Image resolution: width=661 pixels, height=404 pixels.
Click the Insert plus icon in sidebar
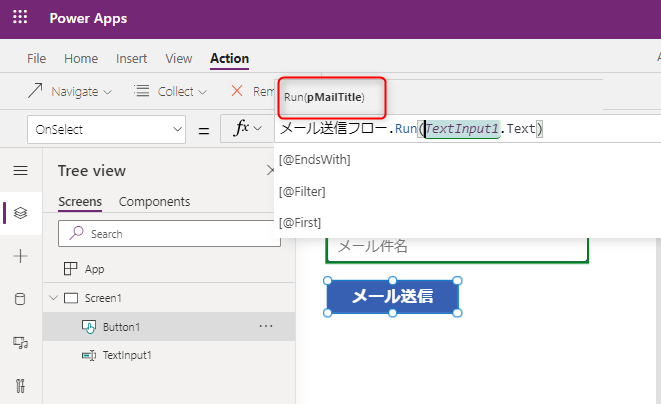click(20, 256)
